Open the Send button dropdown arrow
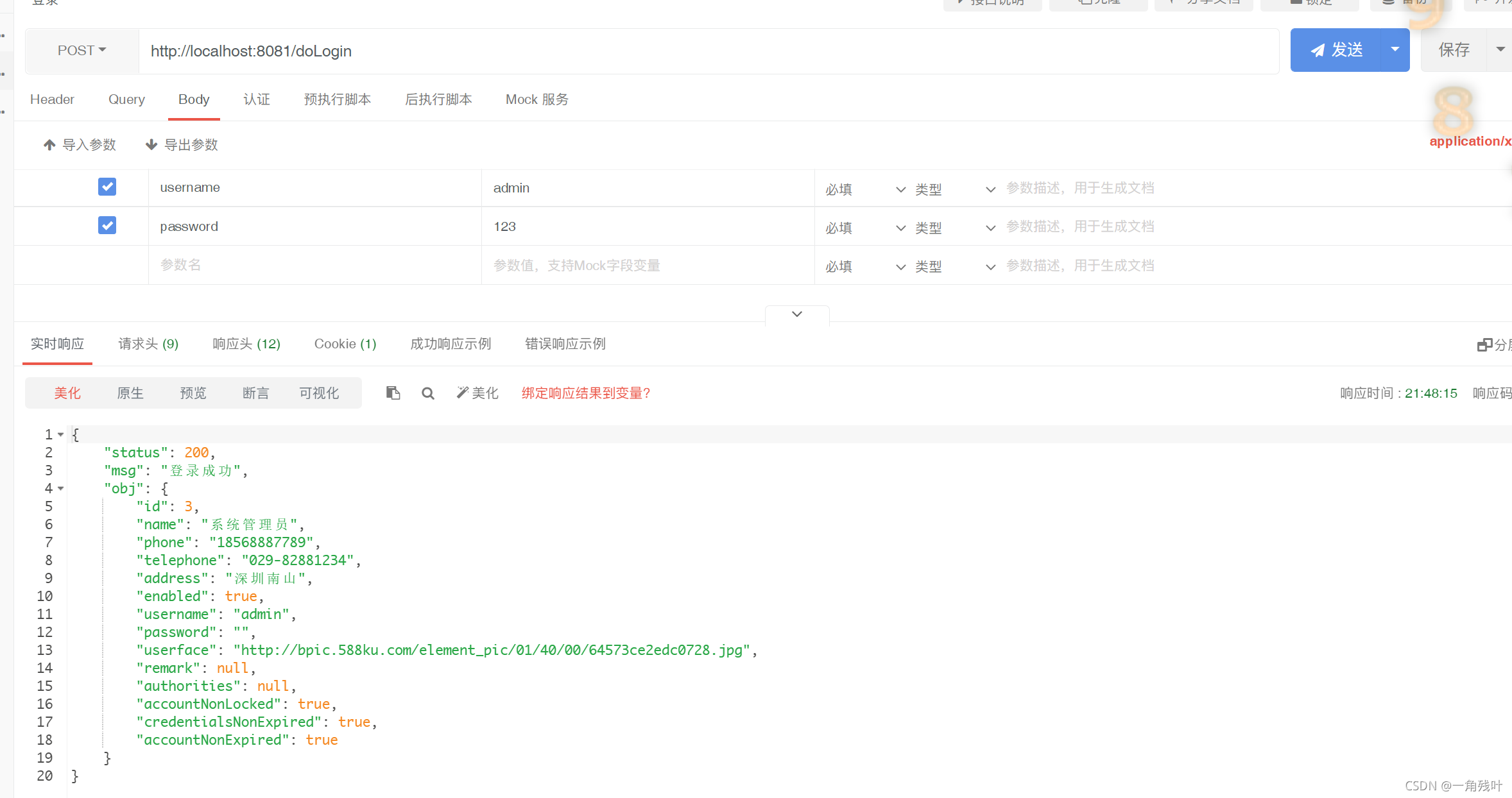The image size is (1512, 798). tap(1395, 50)
